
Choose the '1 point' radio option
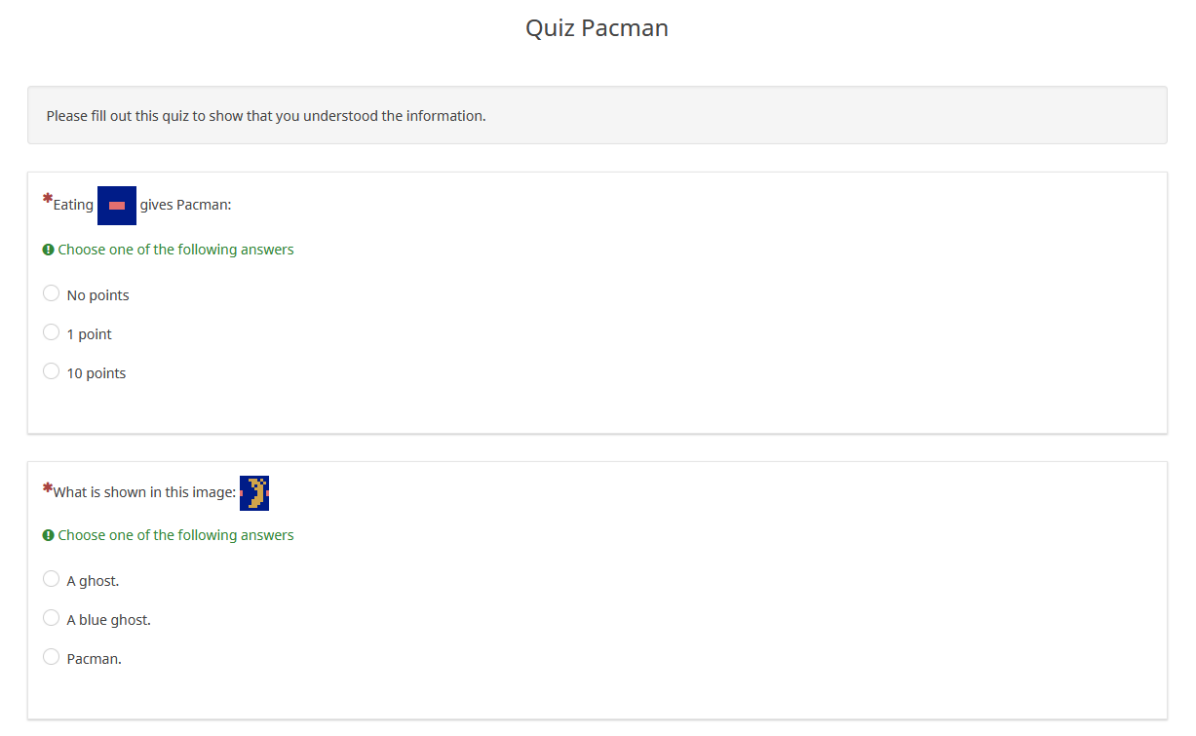(51, 333)
